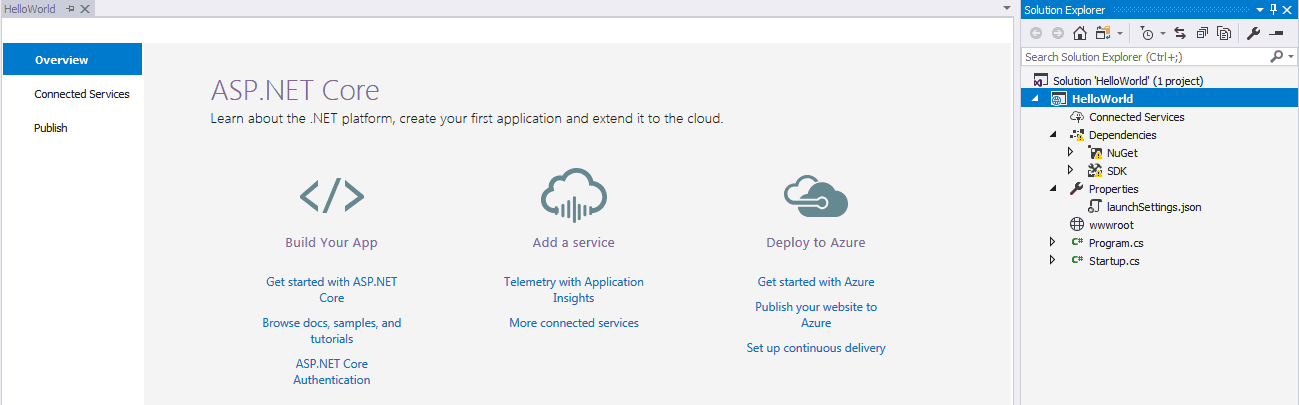Select the Publish page in sidebar
1299x405 pixels.
coord(51,128)
